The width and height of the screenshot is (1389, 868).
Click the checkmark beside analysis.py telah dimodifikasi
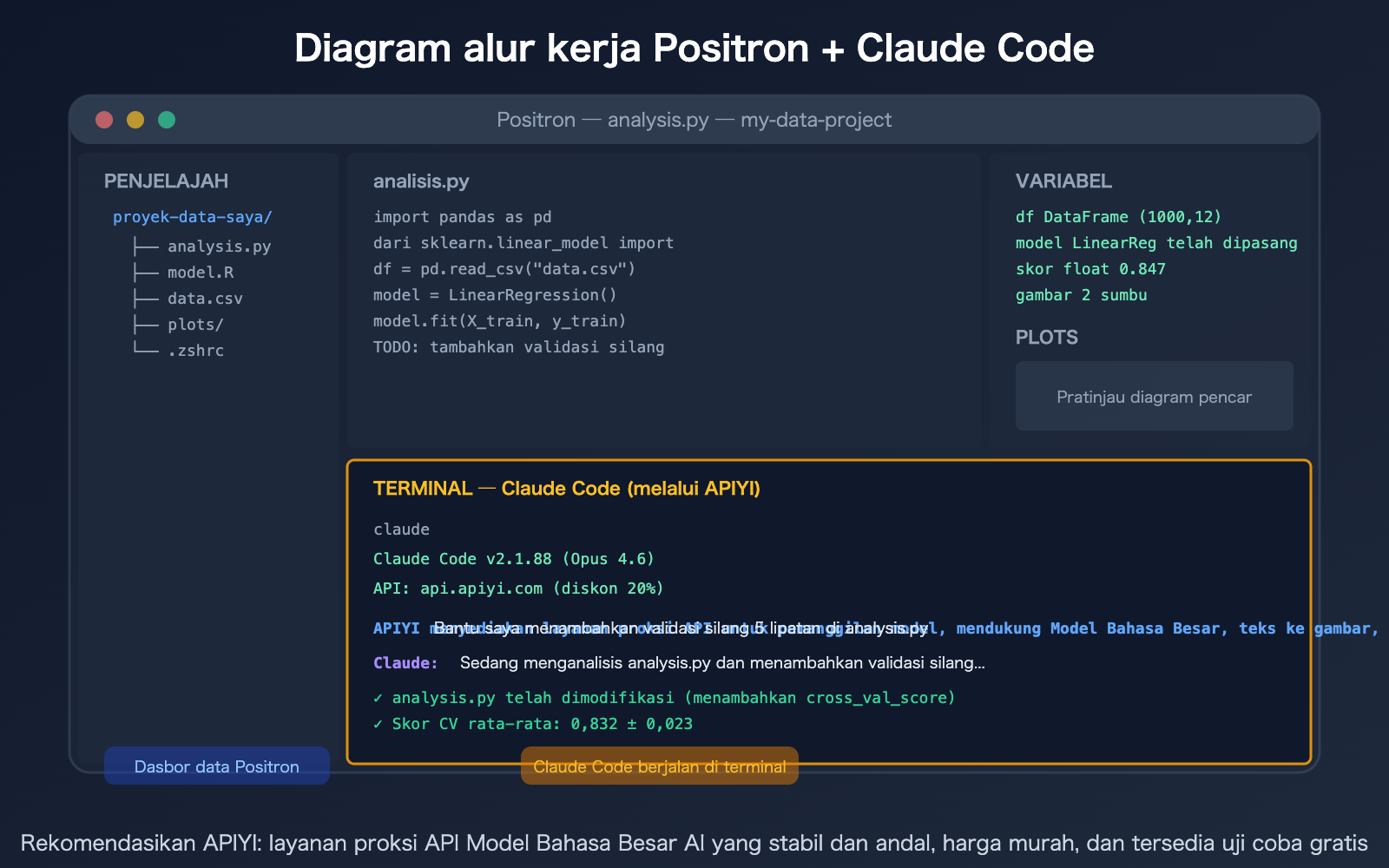pyautogui.click(x=379, y=697)
